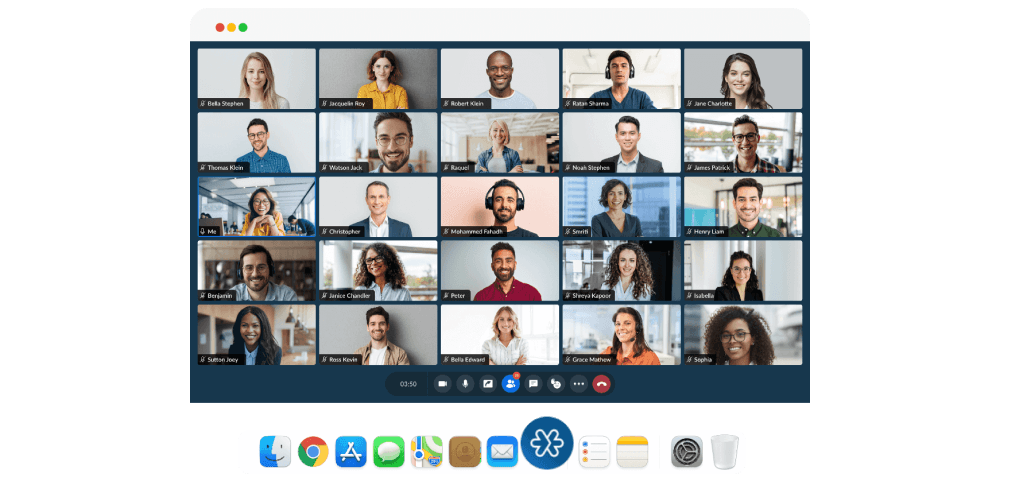Select Ratan Sharma's video tile
1009x485 pixels.
[x=621, y=78]
